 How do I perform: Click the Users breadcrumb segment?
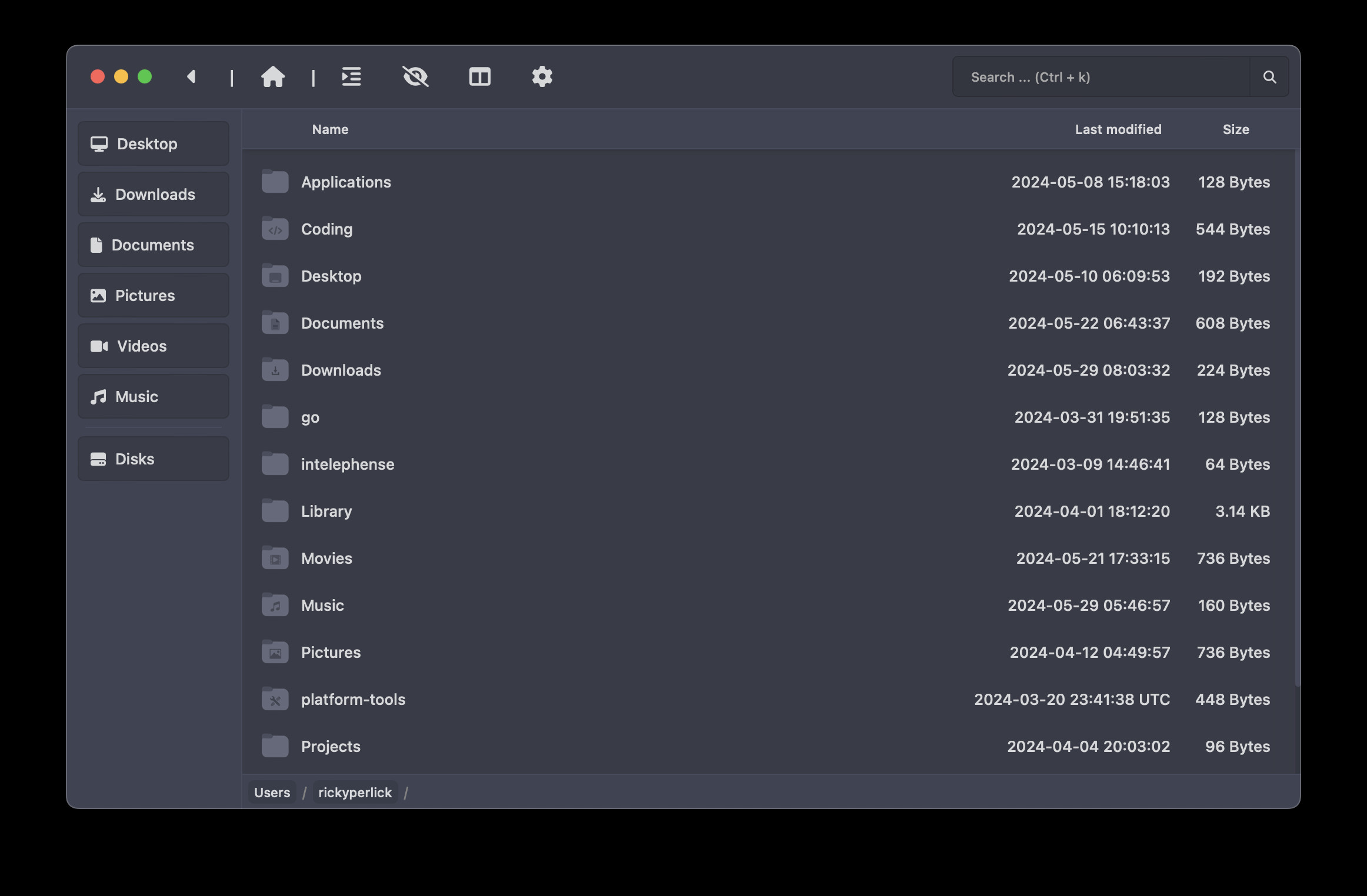[272, 793]
